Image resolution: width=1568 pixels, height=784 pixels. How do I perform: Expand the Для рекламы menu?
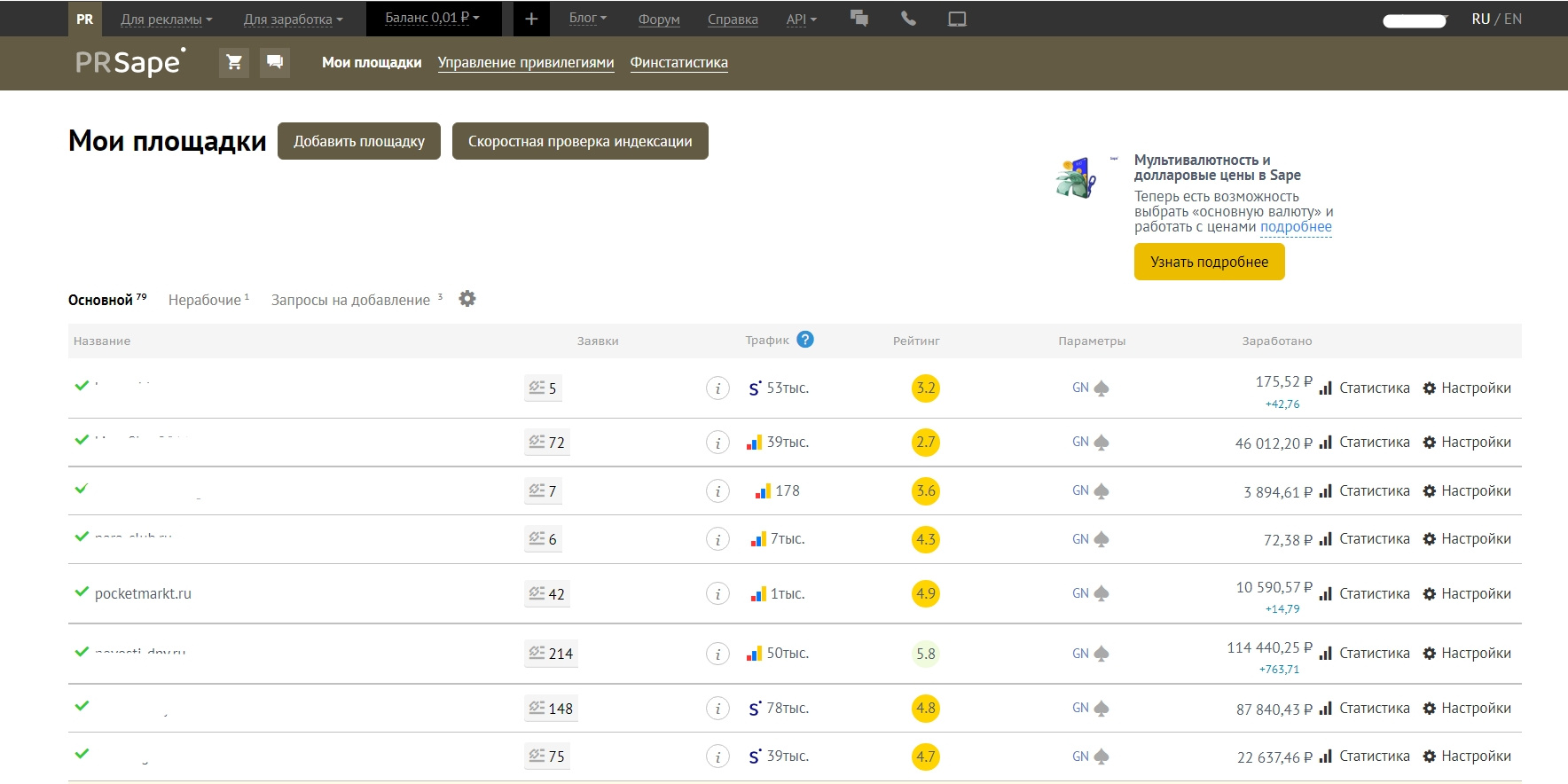point(166,20)
